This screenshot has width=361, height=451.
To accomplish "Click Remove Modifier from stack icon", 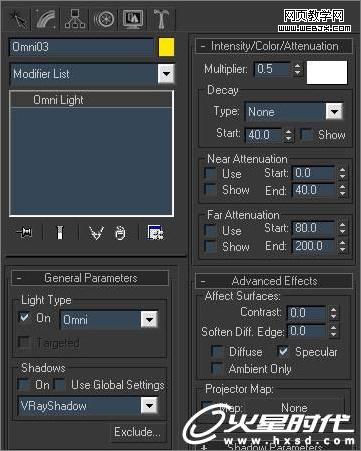I will click(120, 233).
